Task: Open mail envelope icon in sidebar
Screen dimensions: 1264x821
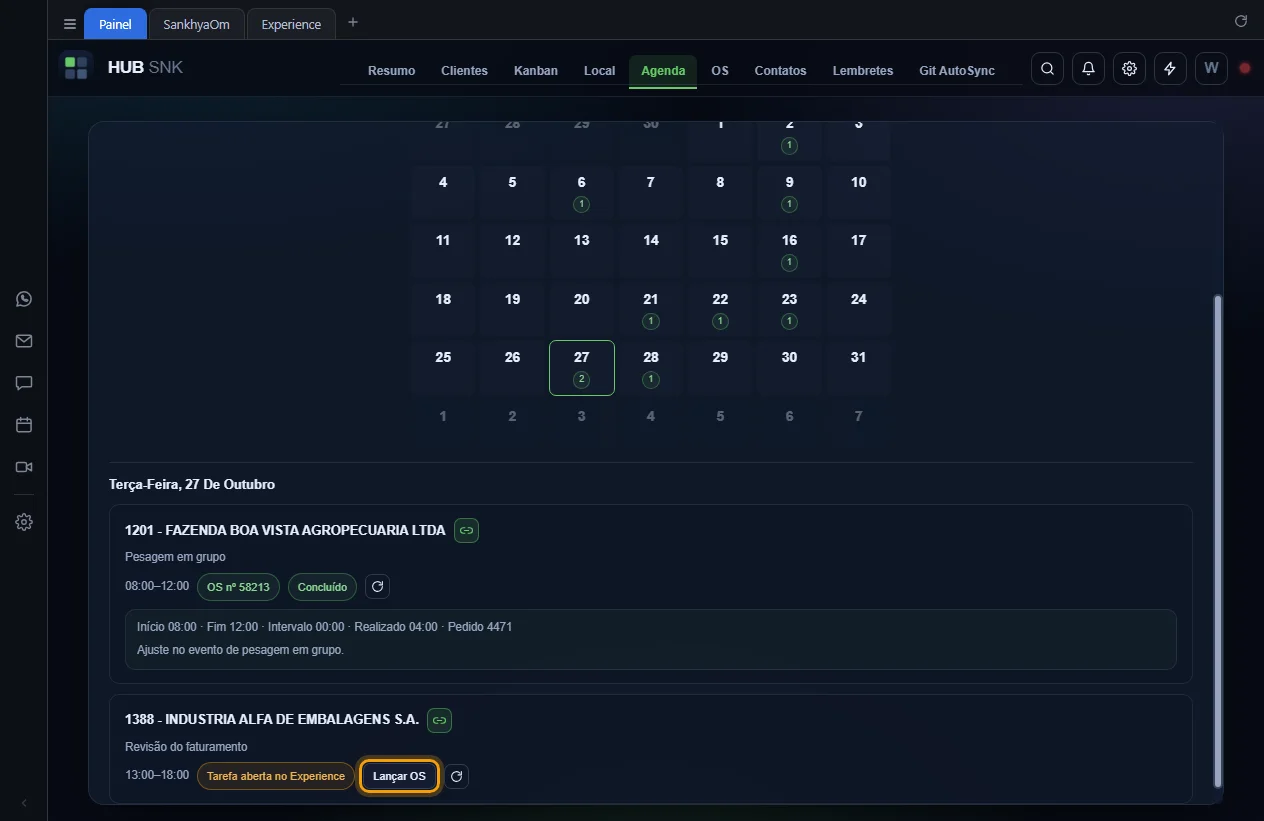Action: point(24,341)
